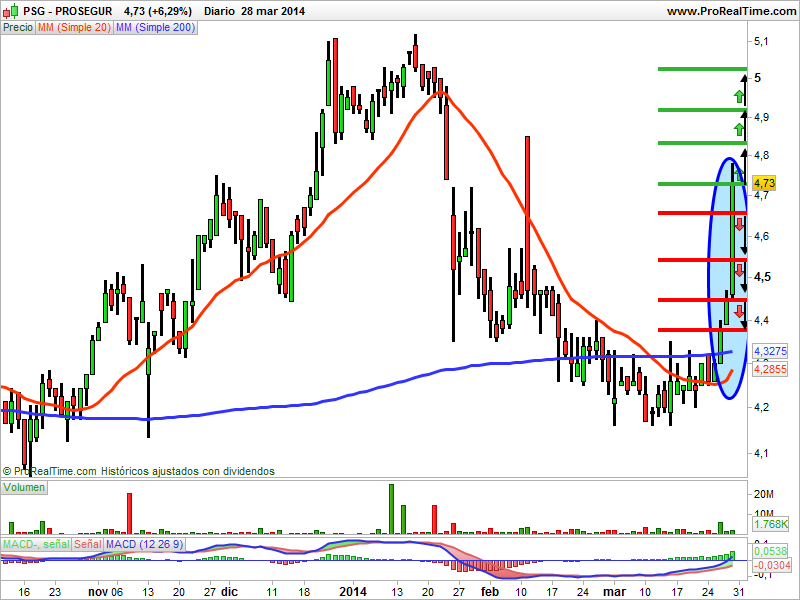Image resolution: width=800 pixels, height=600 pixels.
Task: Click the red 4,2855 moving average value
Action: click(x=770, y=369)
